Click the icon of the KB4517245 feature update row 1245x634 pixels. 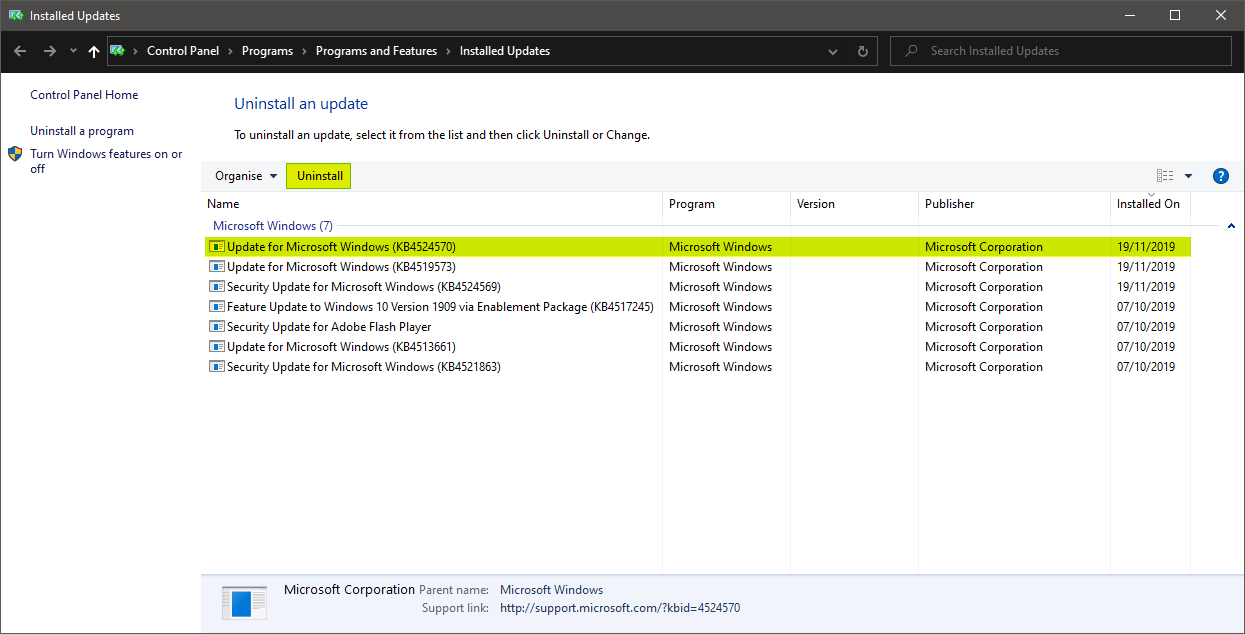pos(216,307)
